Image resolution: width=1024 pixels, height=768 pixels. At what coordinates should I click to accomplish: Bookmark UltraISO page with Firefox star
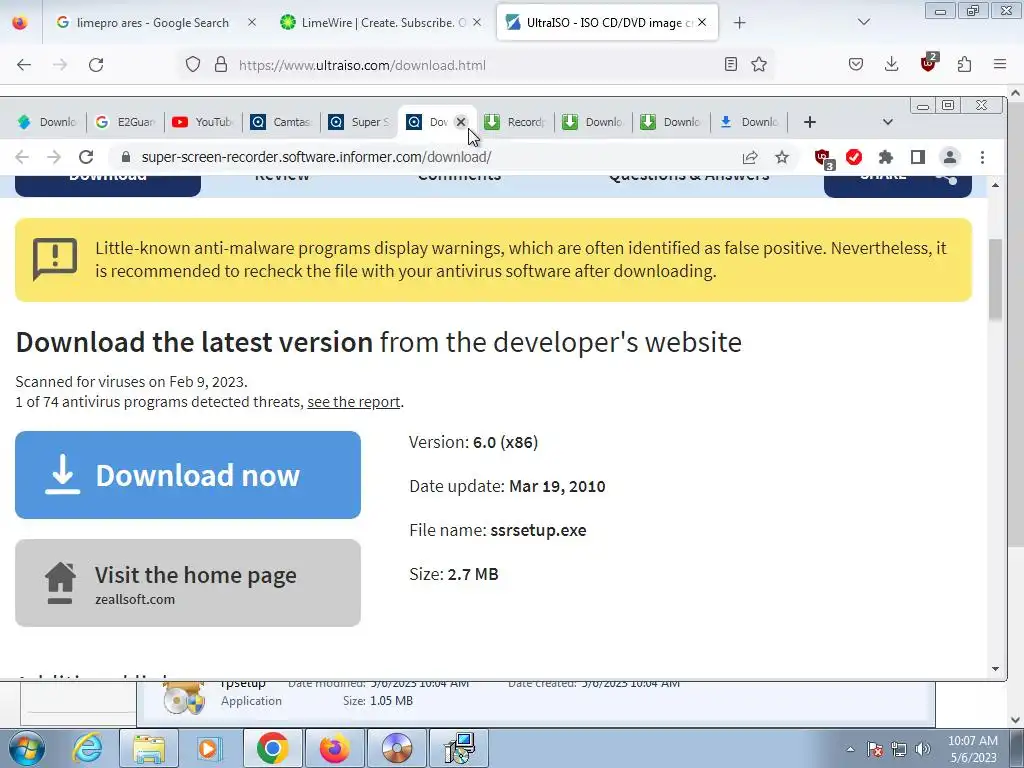pyautogui.click(x=759, y=64)
